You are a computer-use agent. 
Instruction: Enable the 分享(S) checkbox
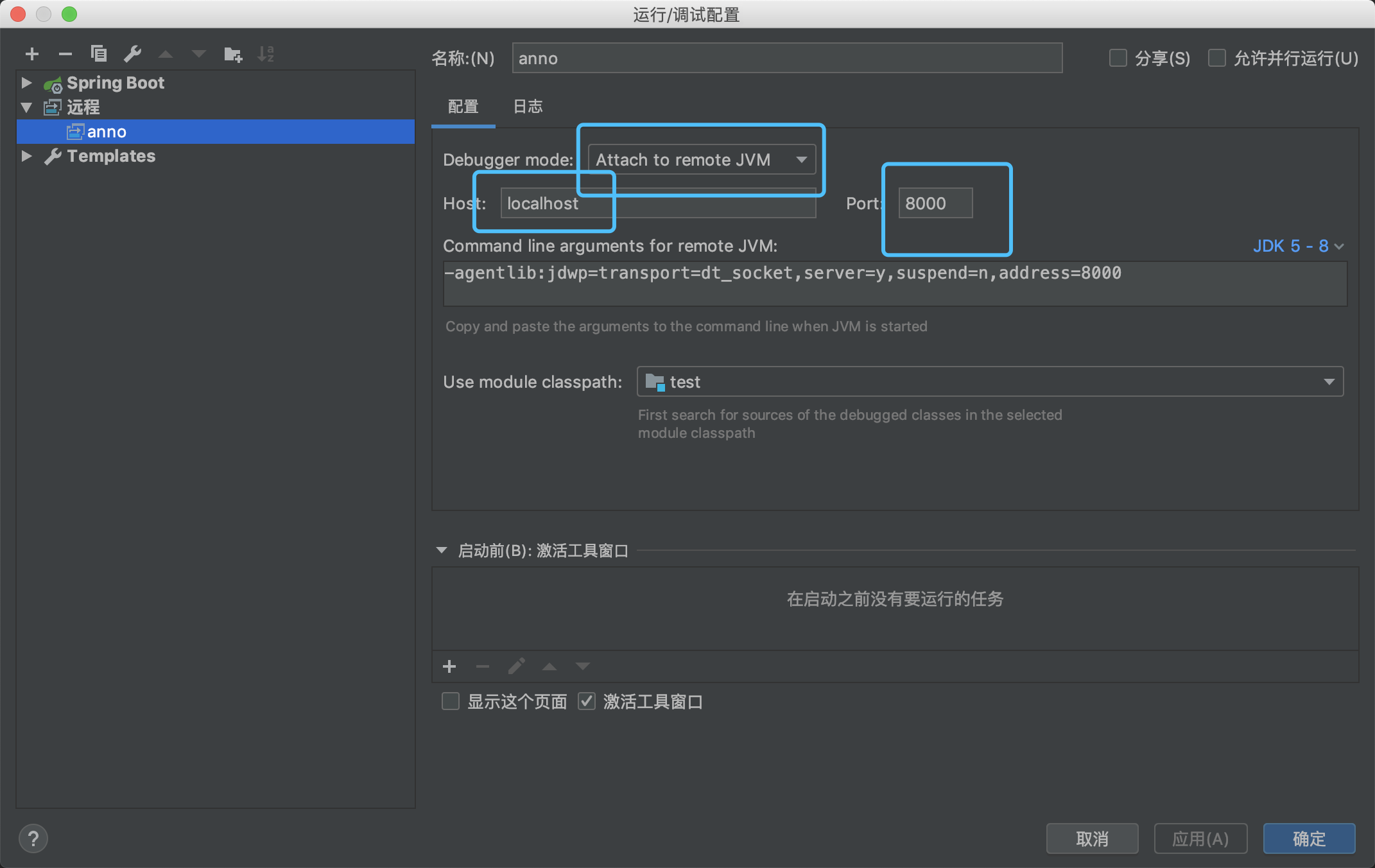coord(1118,58)
